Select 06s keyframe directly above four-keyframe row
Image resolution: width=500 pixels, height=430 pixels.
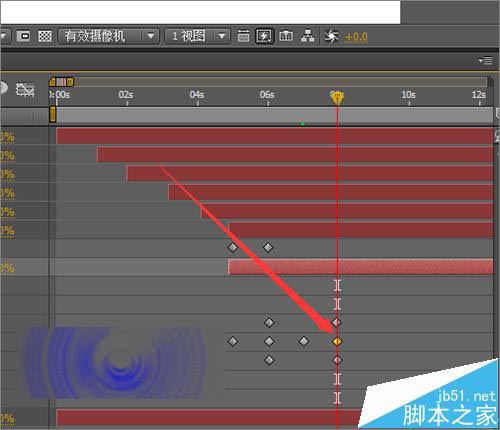269,322
